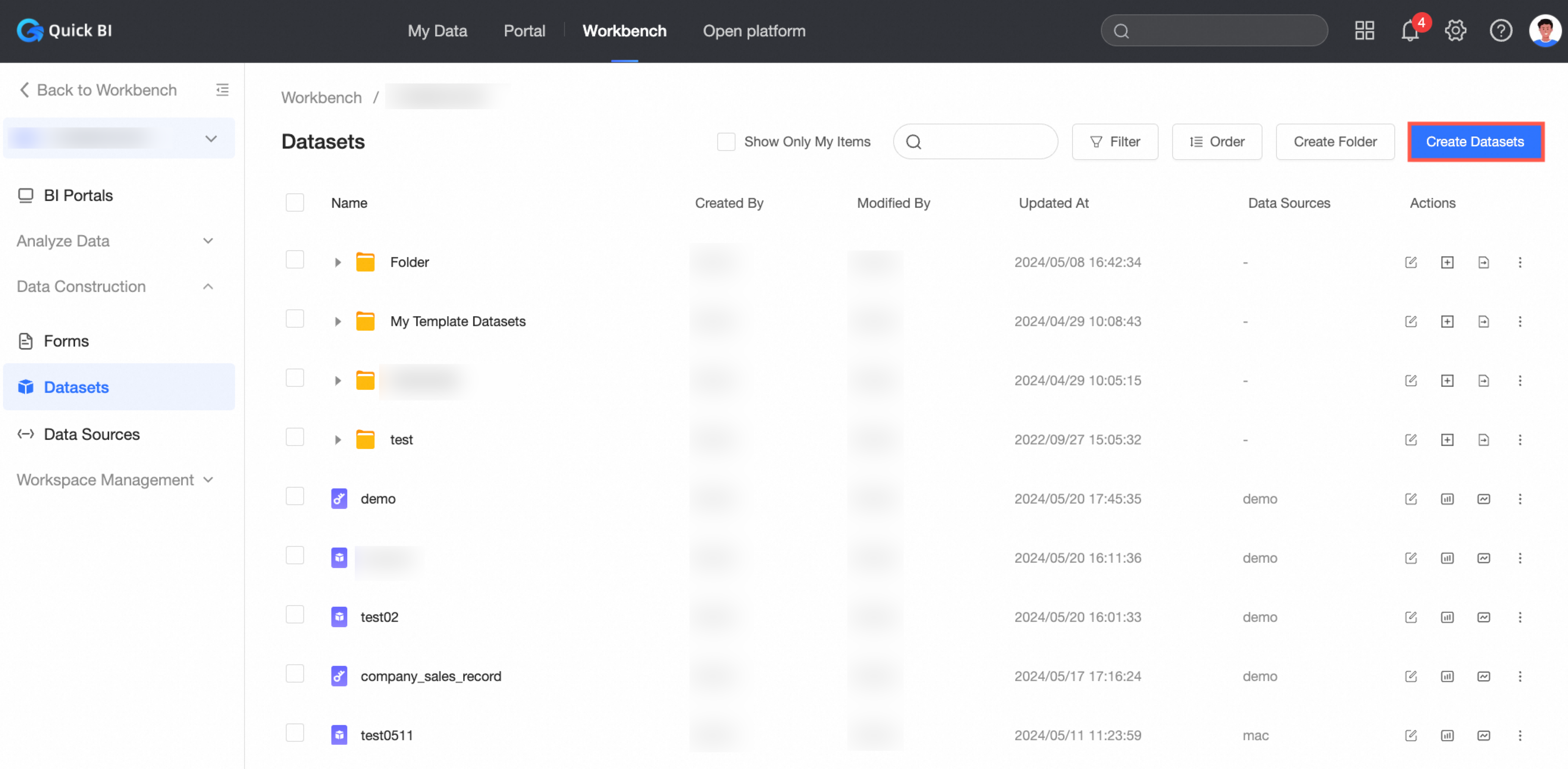This screenshot has height=769, width=1568.
Task: Collapse the sidebar using the menu fold icon
Action: pos(222,90)
